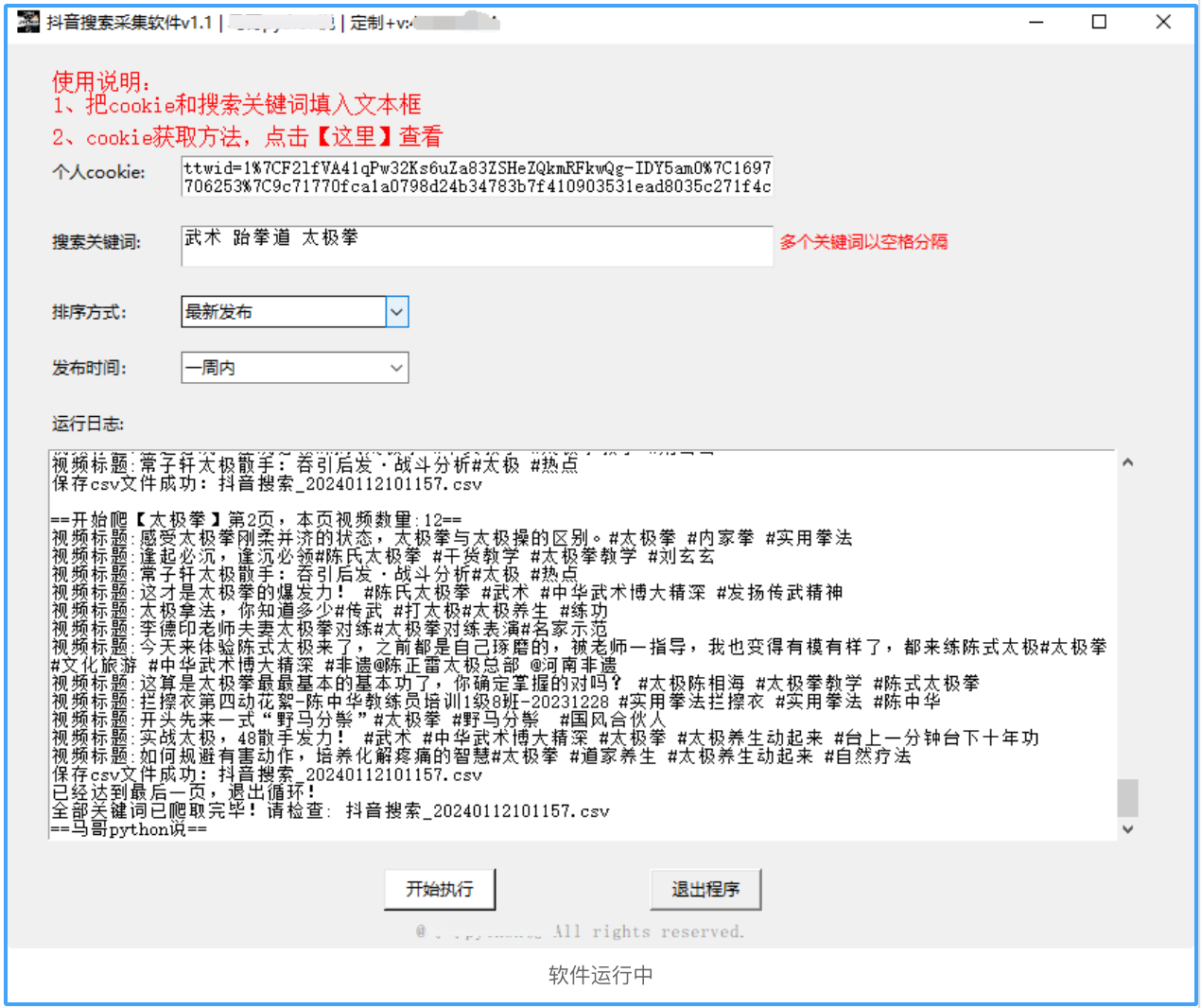Viewport: 1201px width, 1008px height.
Task: Click the log scrollbar down arrow
Action: [1127, 828]
